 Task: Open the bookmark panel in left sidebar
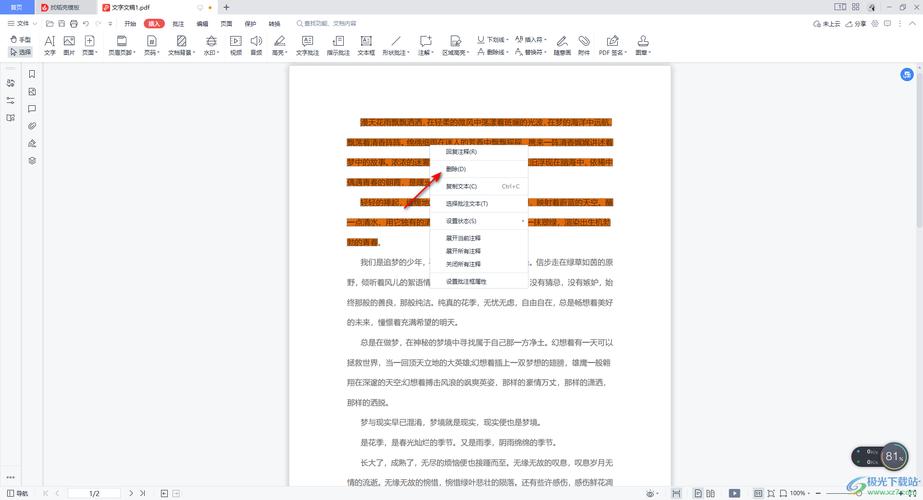tap(32, 74)
